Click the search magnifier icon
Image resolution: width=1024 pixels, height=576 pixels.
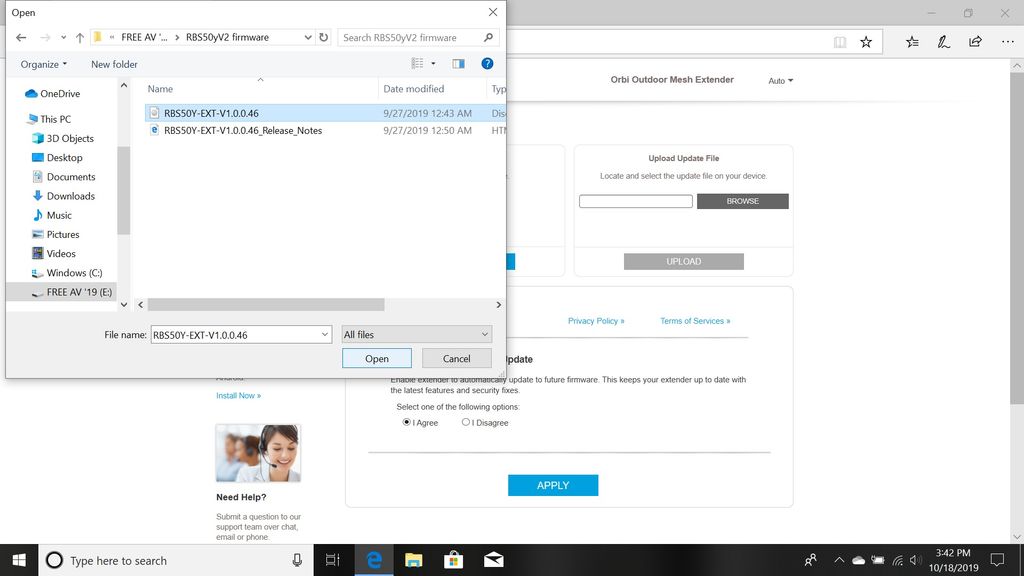(488, 37)
